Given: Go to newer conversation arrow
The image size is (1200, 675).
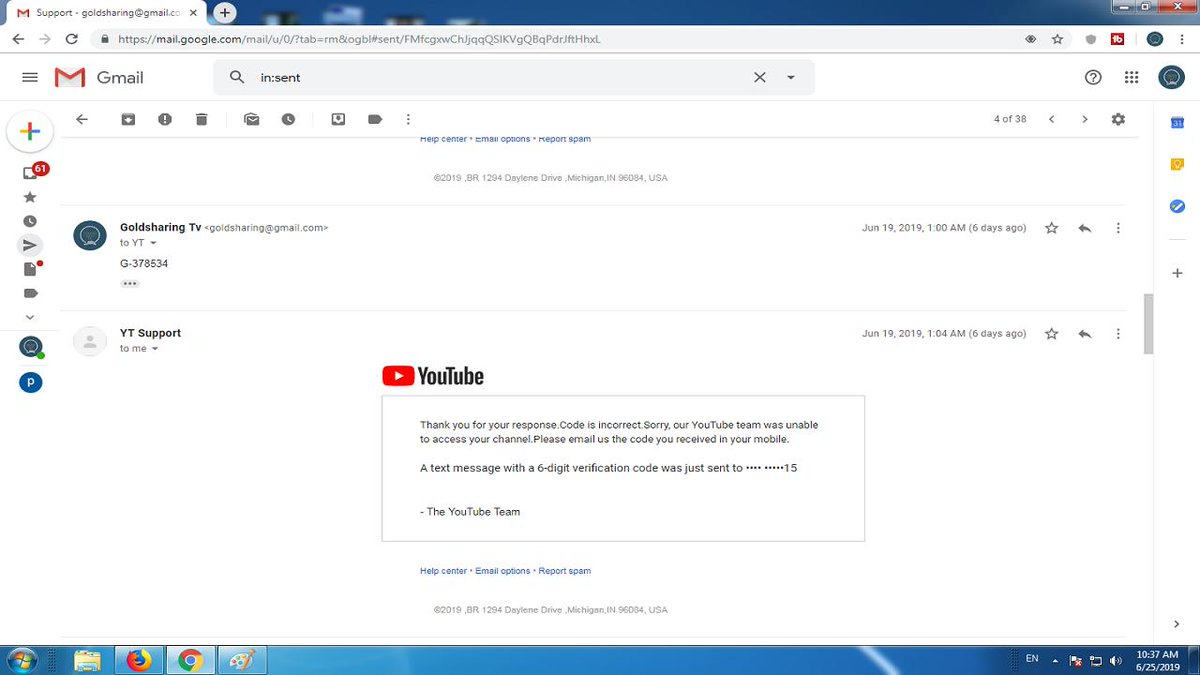Looking at the screenshot, I should [x=1051, y=119].
